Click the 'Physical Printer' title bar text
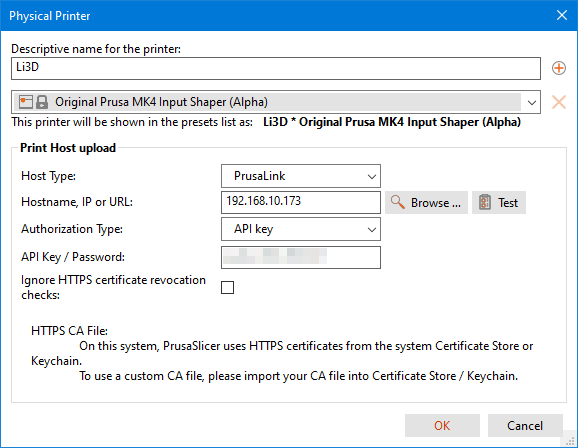This screenshot has width=578, height=448. (x=50, y=15)
